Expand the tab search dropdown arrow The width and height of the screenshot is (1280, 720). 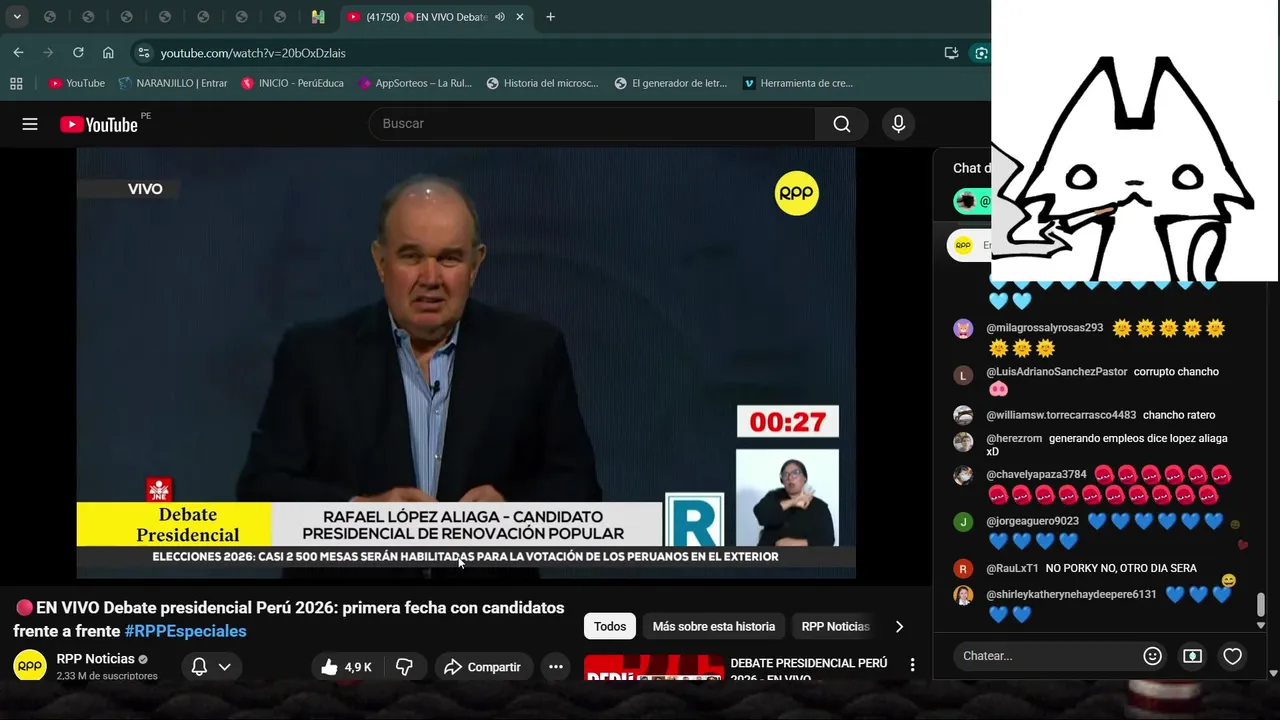pyautogui.click(x=17, y=17)
